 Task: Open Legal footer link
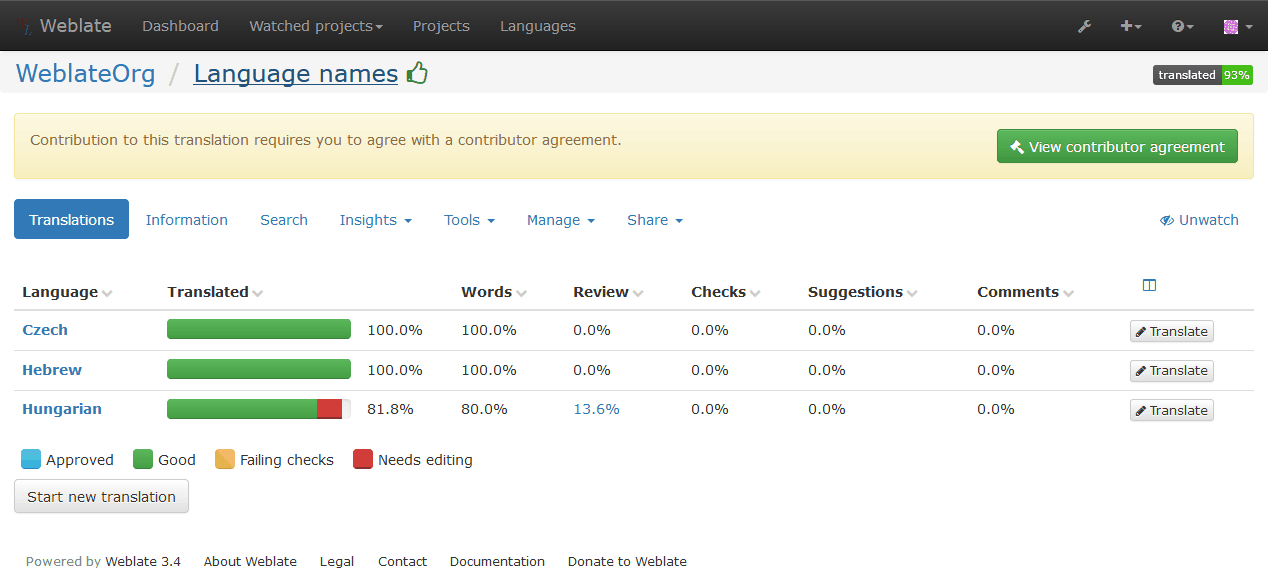point(337,561)
